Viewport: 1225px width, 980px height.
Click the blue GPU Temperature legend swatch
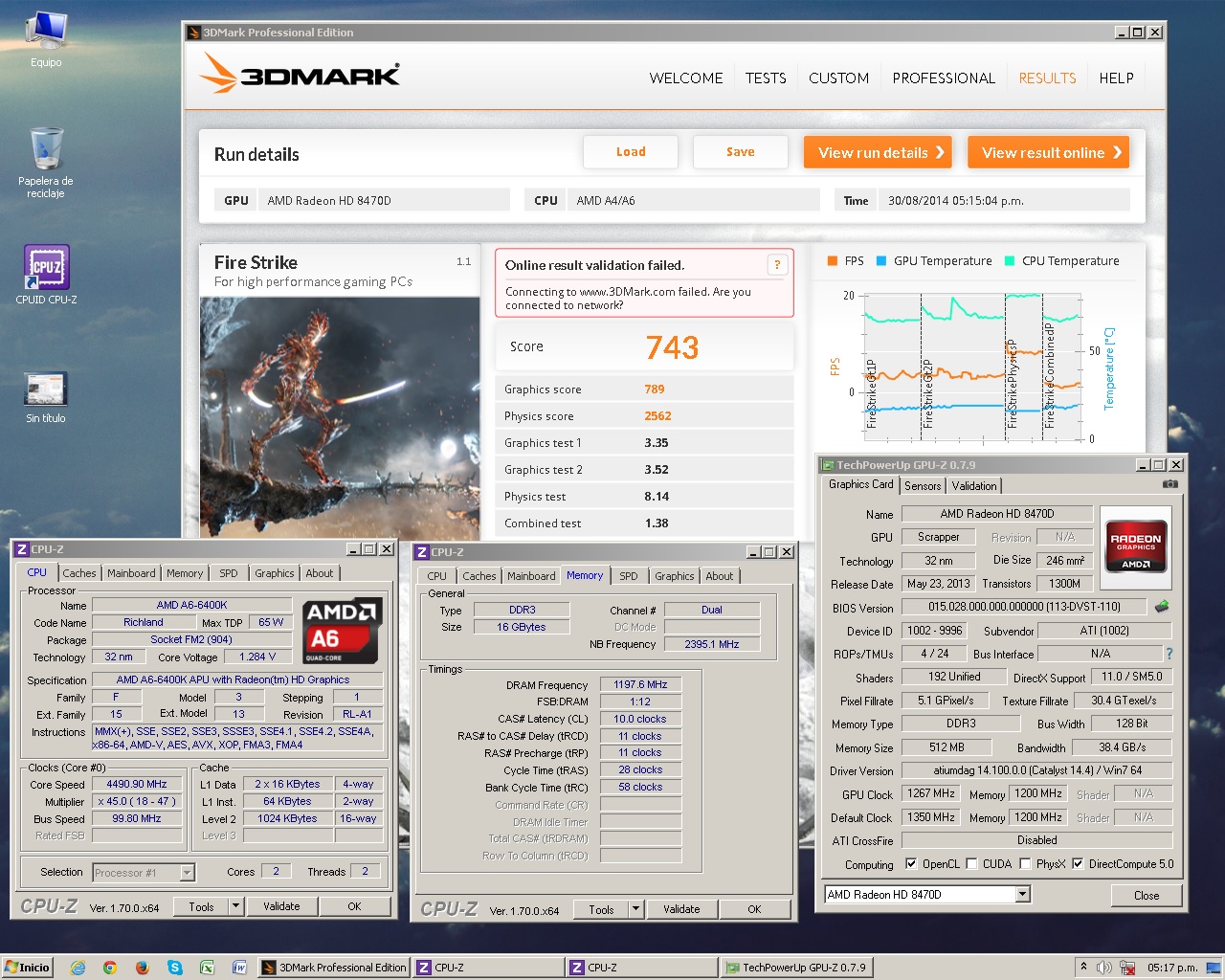point(881,260)
